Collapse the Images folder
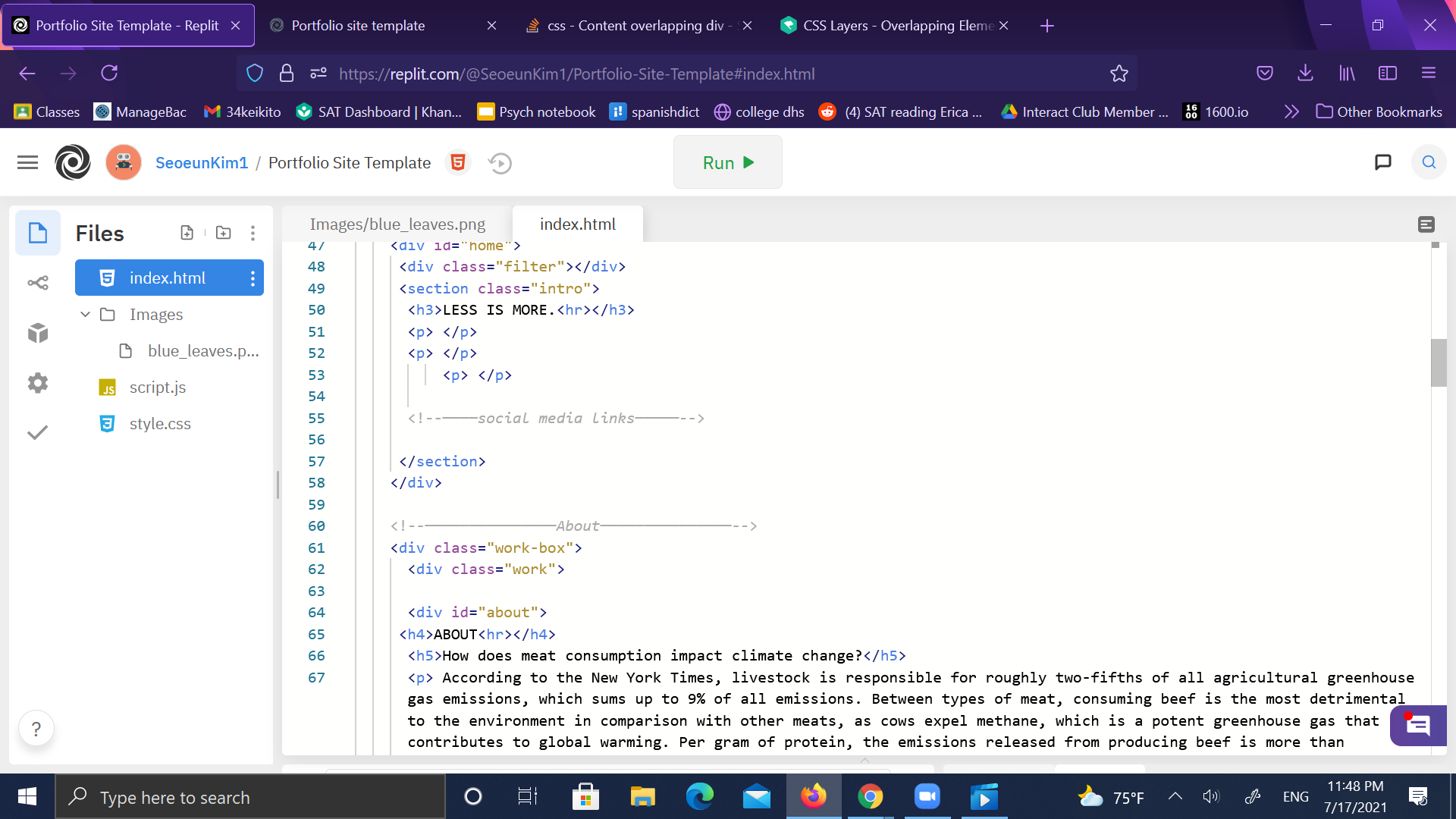This screenshot has height=819, width=1456. 85,314
